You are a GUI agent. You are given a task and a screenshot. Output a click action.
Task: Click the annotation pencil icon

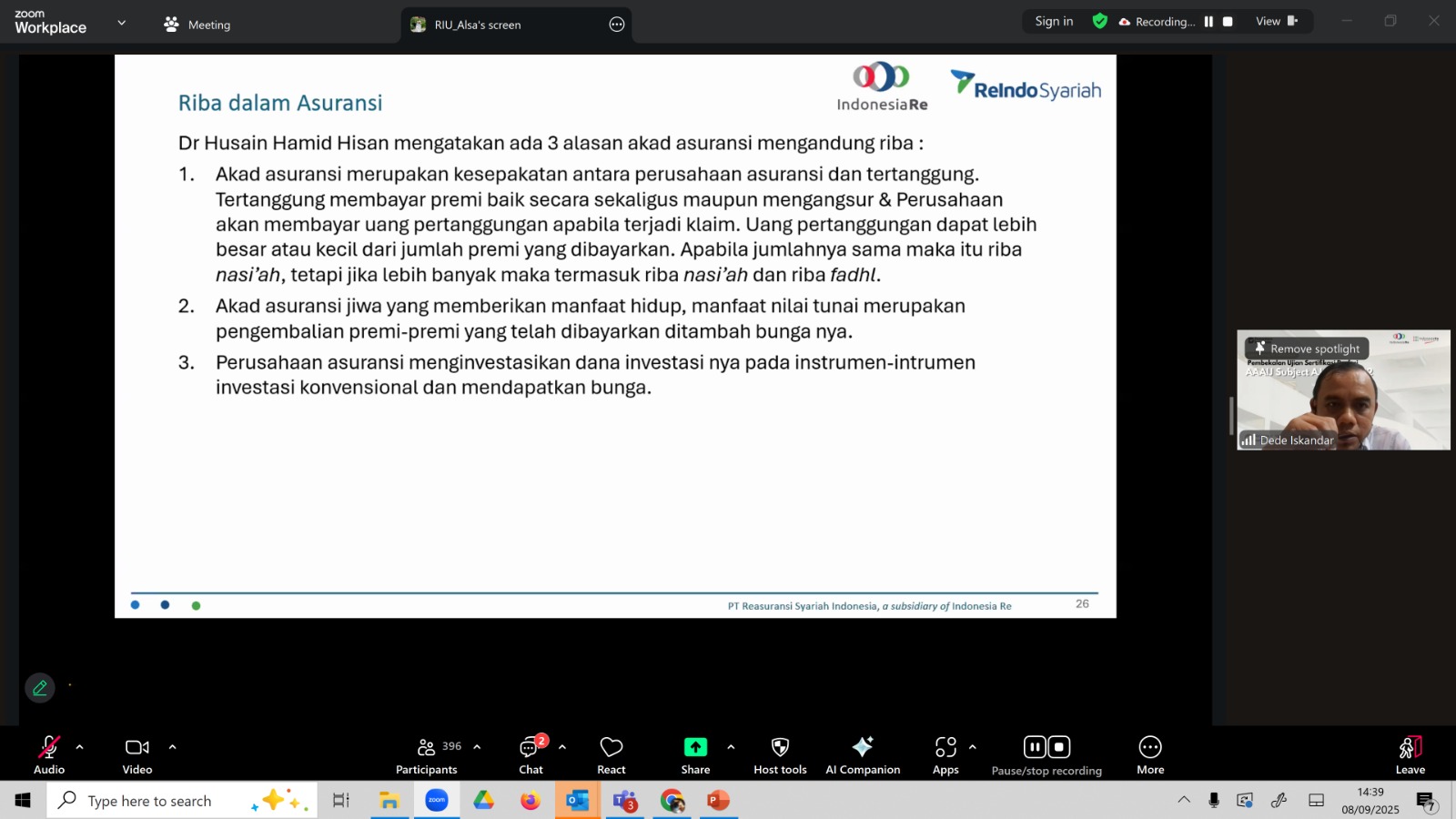coord(40,688)
